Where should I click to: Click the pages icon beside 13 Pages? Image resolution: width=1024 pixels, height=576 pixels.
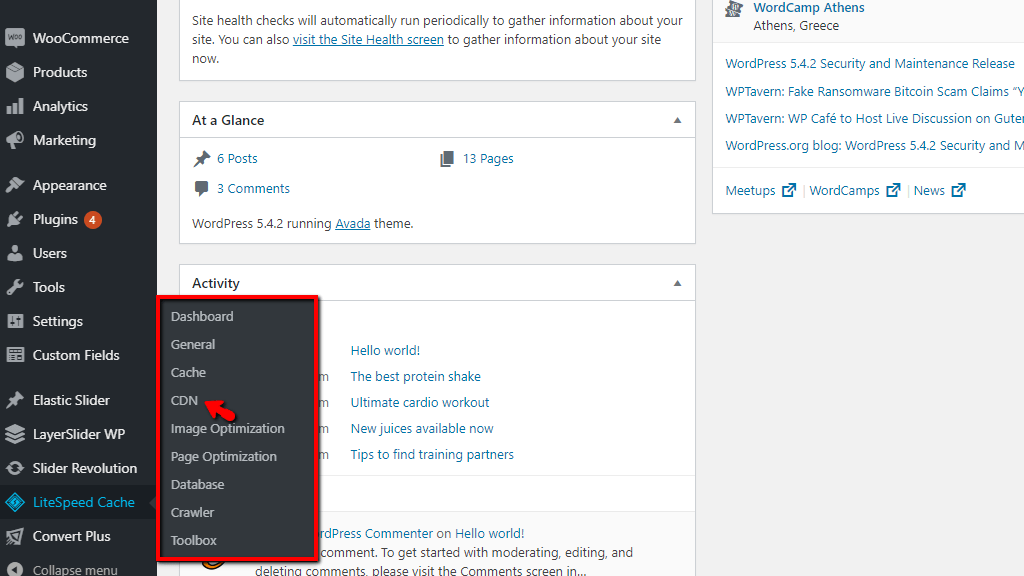447,159
